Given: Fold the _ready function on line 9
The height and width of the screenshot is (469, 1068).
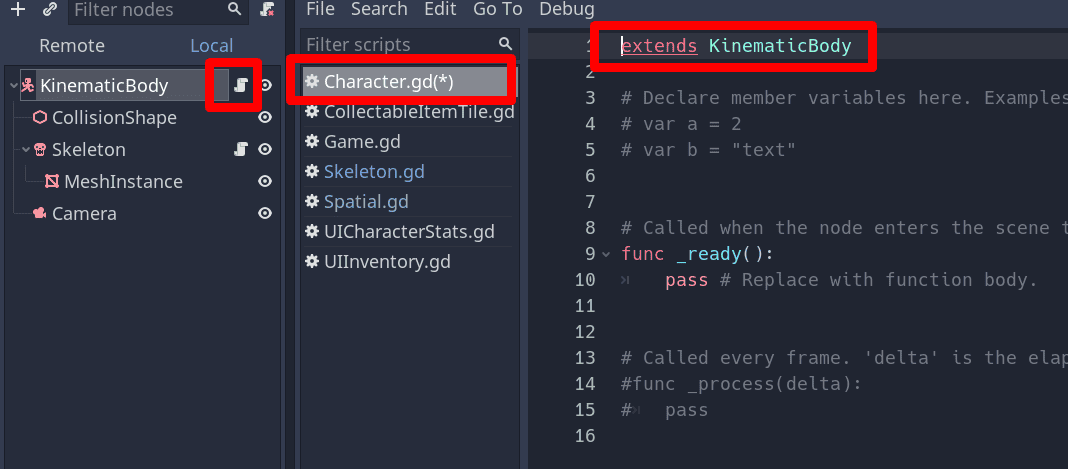Looking at the screenshot, I should pos(606,254).
